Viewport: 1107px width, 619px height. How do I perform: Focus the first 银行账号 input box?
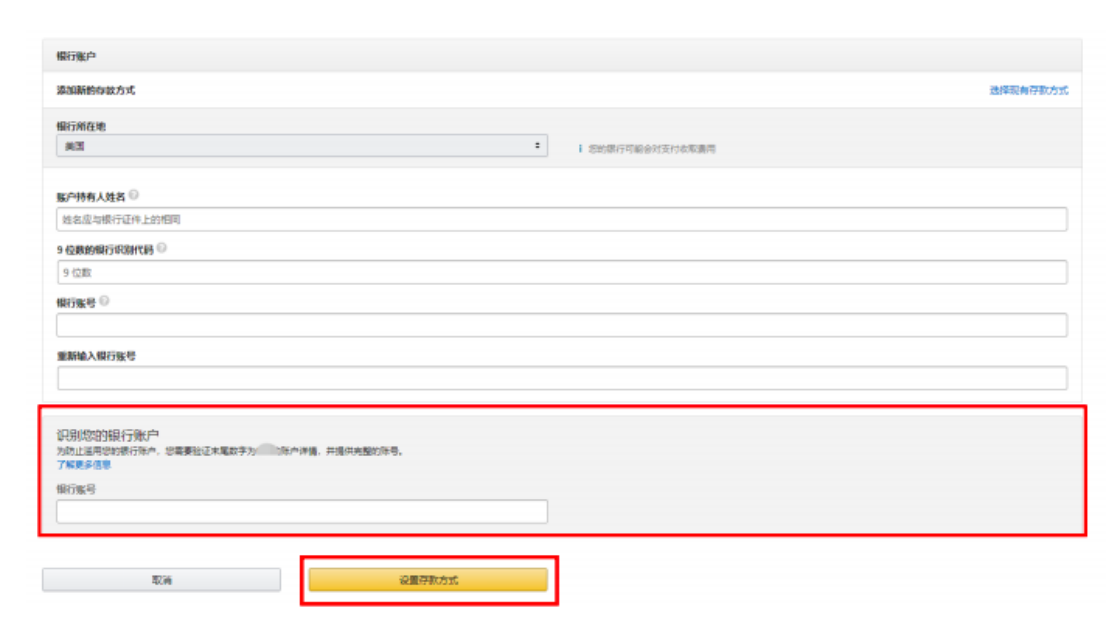(x=561, y=325)
